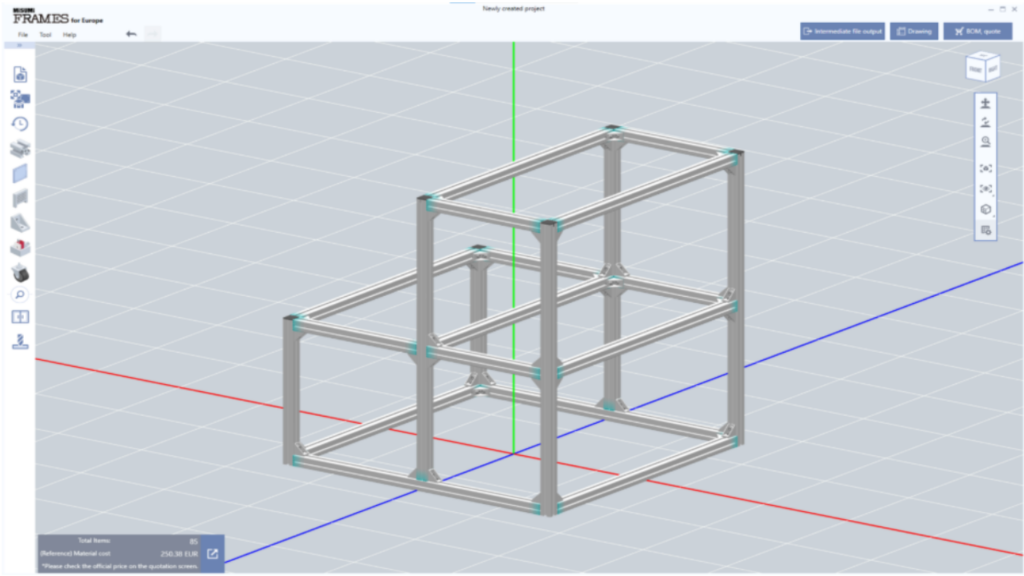
Task: Collapse the left sidebar toolbar
Action: pos(19,46)
